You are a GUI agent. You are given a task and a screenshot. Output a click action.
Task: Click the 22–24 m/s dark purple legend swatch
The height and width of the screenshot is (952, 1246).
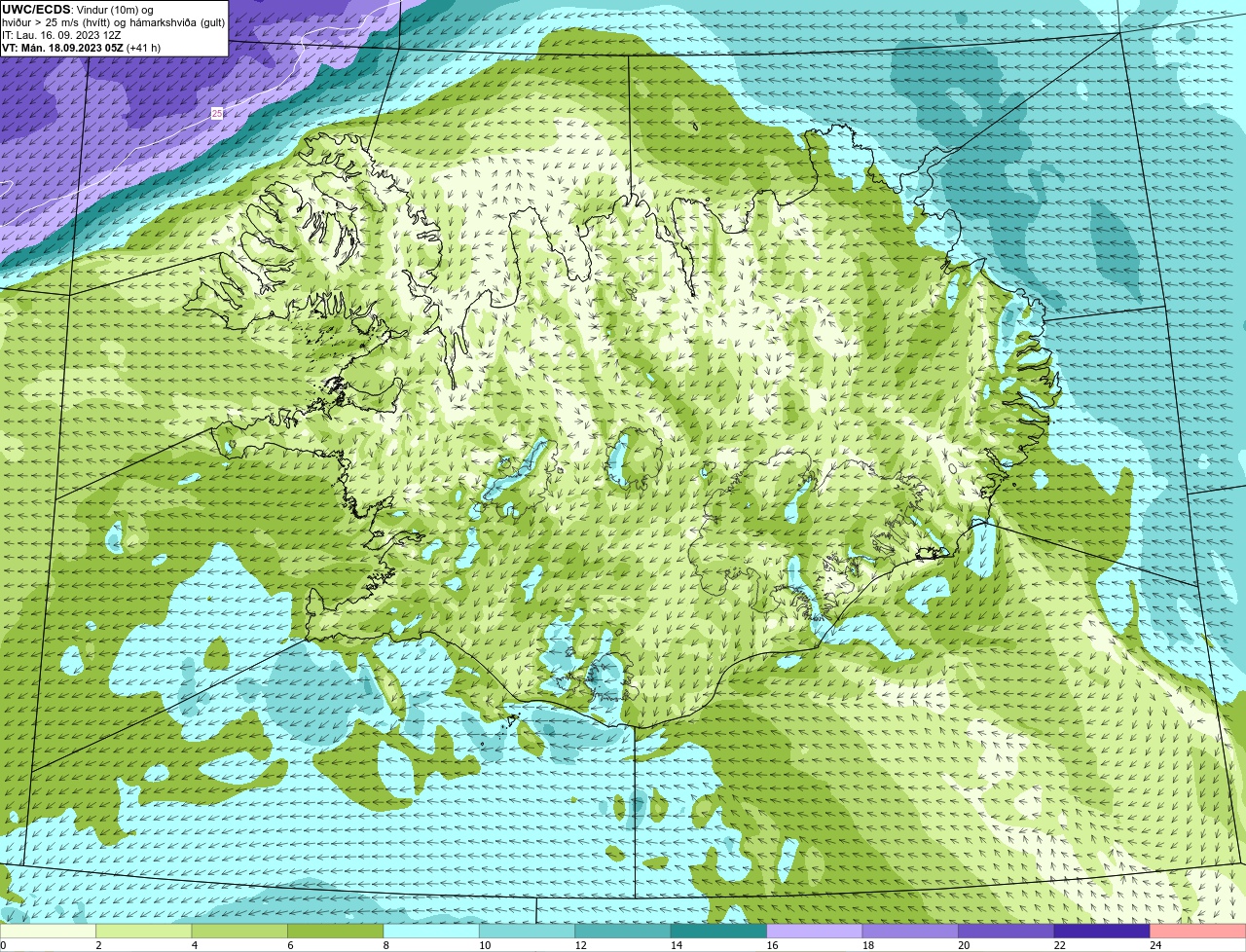point(1102,932)
